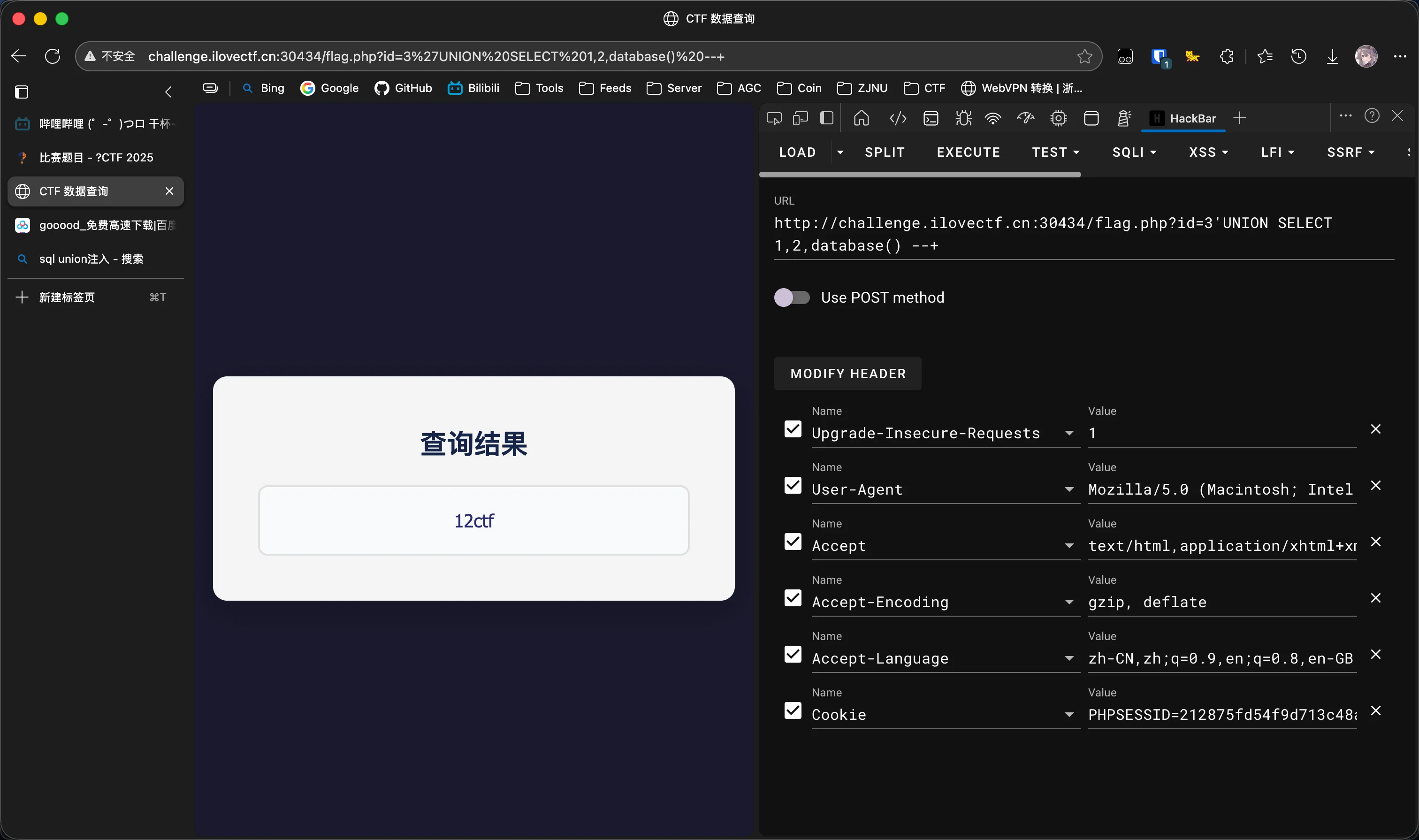The height and width of the screenshot is (840, 1419).
Task: Click the HackBar toolbar horizontal scrollbar
Action: pos(920,175)
